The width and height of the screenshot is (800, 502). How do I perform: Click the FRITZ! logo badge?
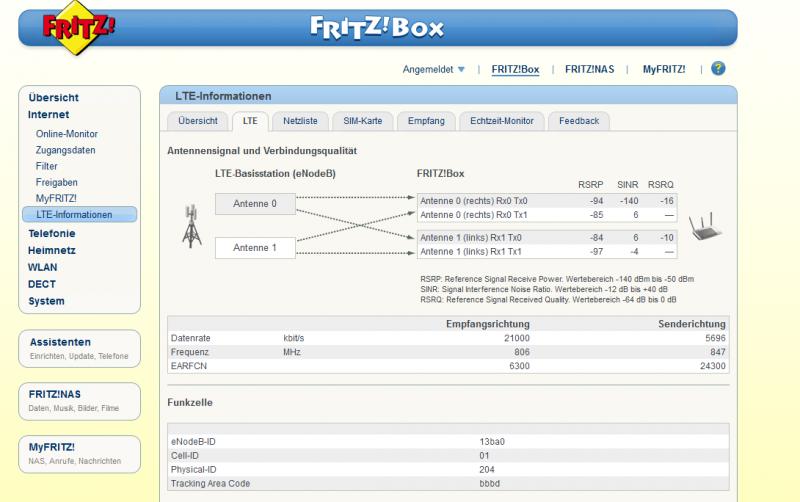78,27
